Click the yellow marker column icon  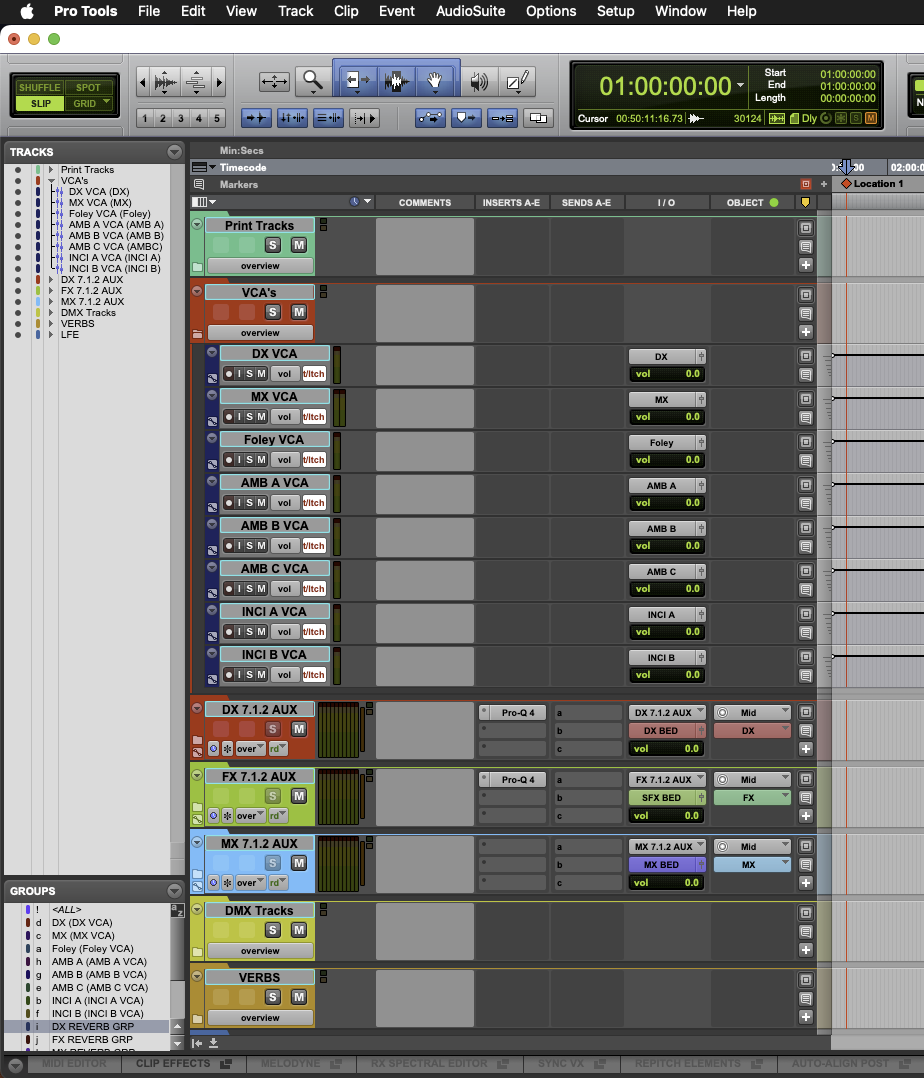pyautogui.click(x=806, y=202)
